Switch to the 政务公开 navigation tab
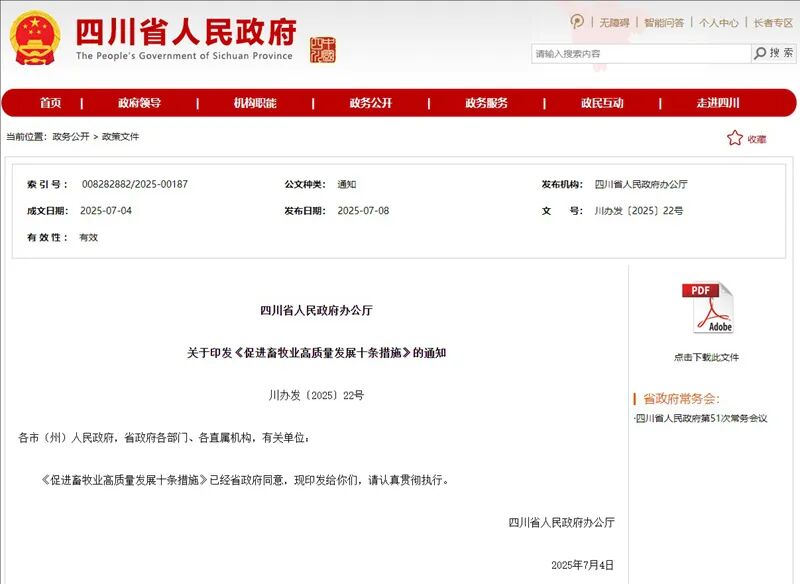 370,103
